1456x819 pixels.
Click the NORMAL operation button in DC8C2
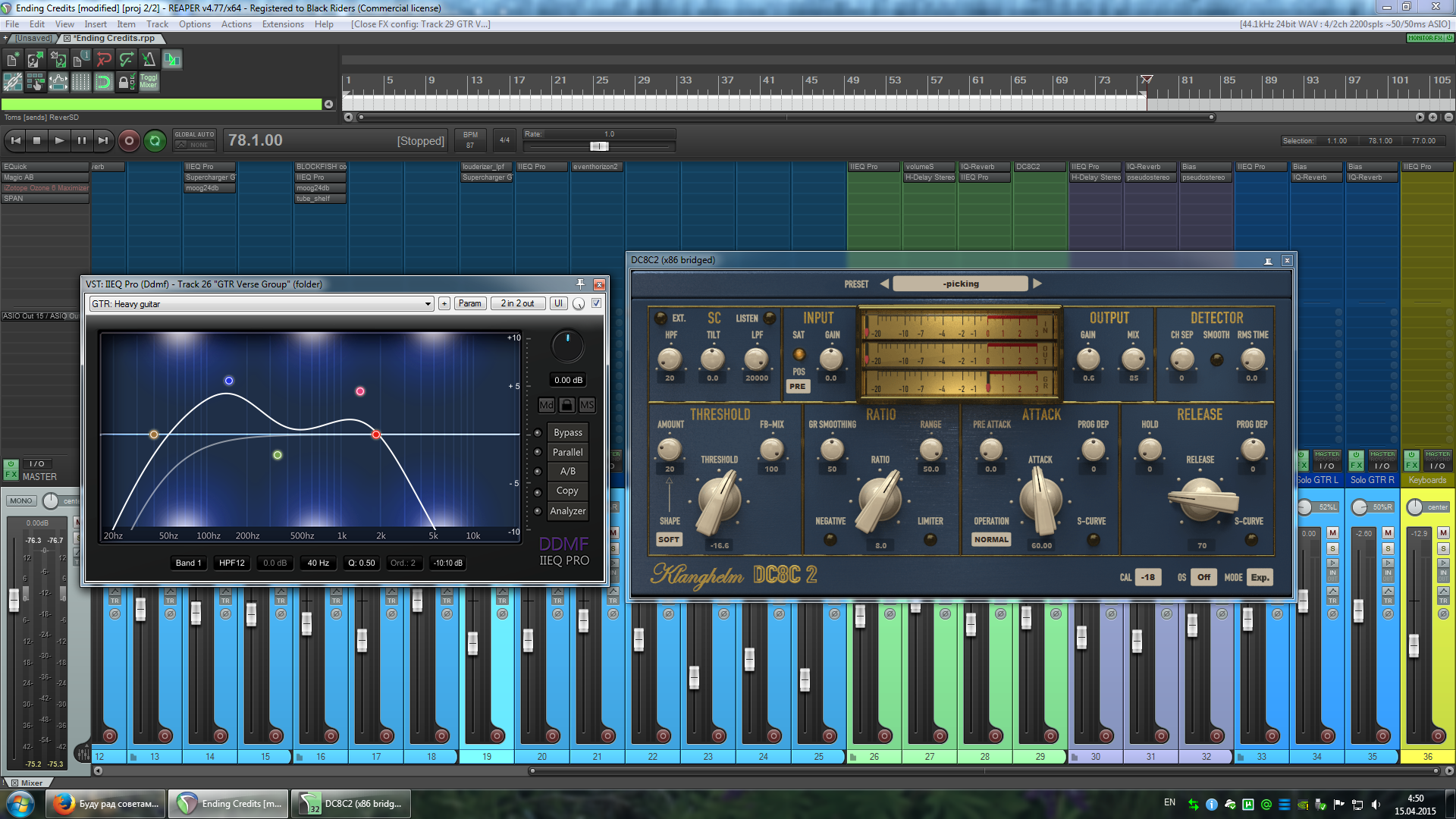(x=991, y=539)
